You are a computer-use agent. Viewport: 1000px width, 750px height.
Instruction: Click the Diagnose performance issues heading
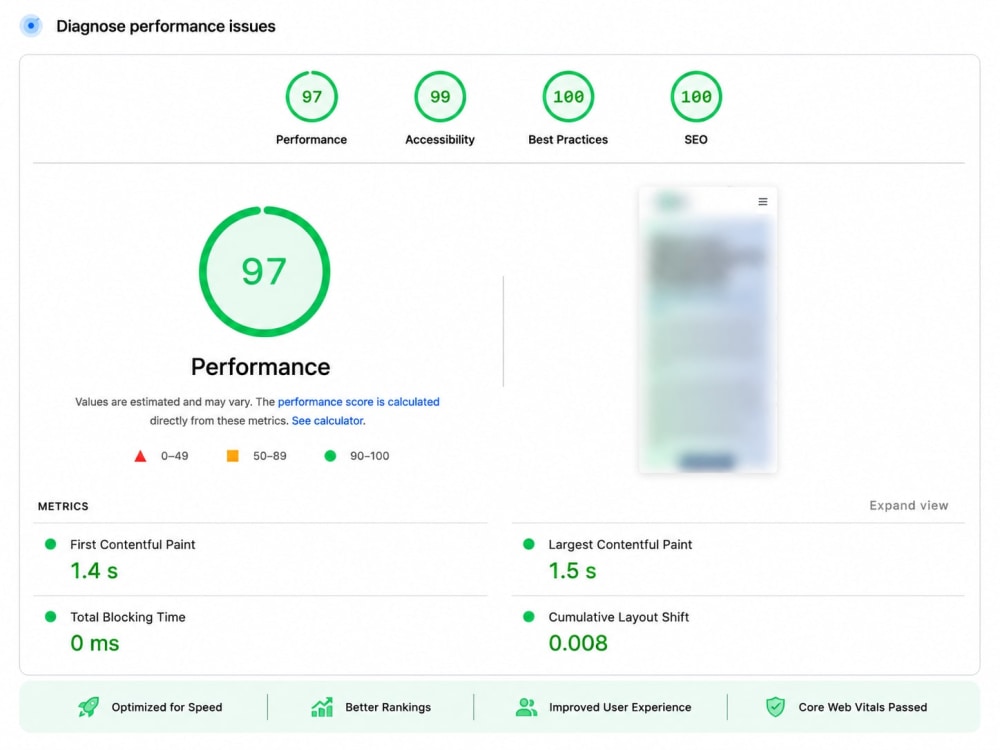(166, 26)
